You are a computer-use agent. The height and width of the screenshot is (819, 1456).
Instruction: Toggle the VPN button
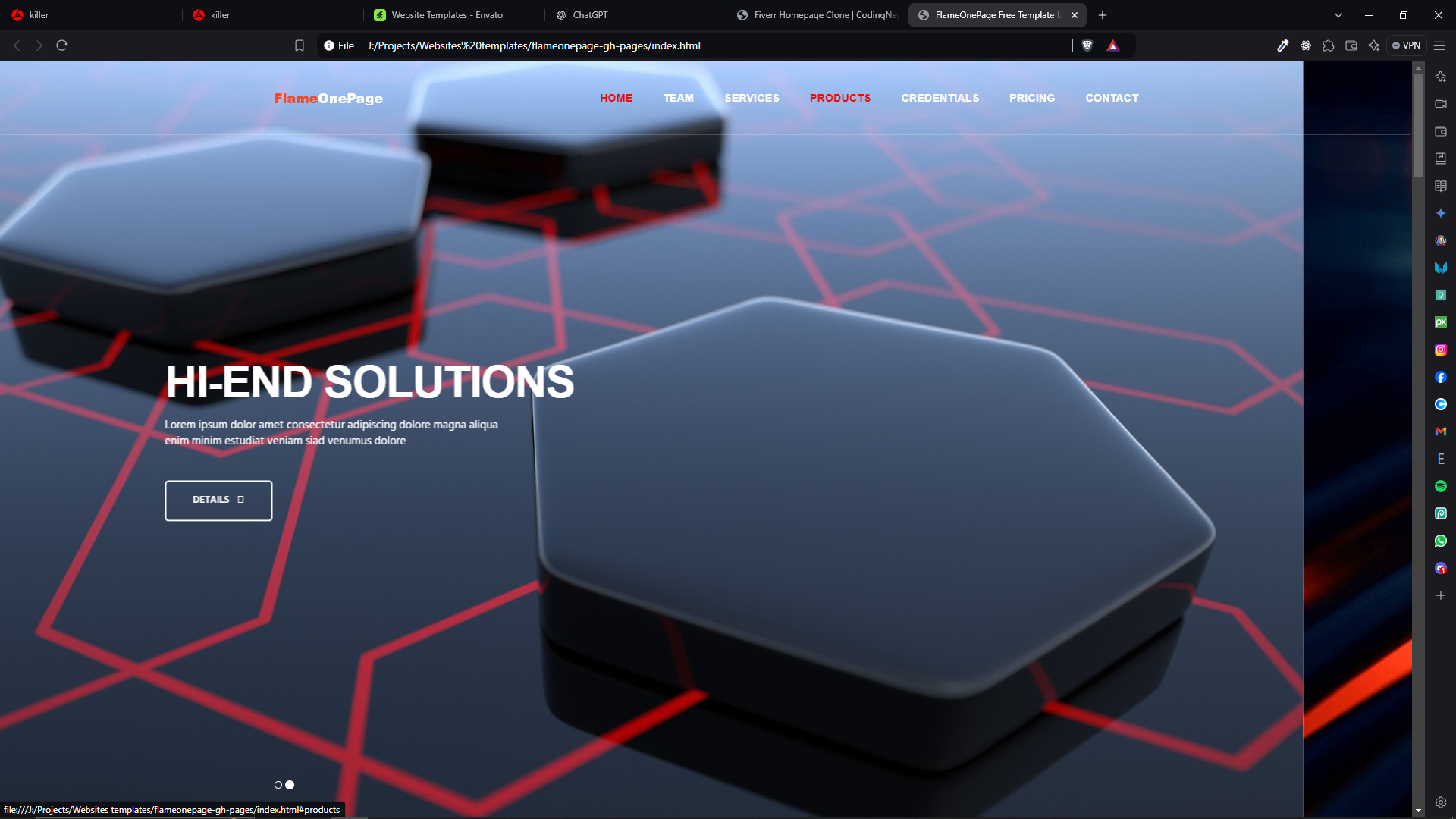point(1407,45)
